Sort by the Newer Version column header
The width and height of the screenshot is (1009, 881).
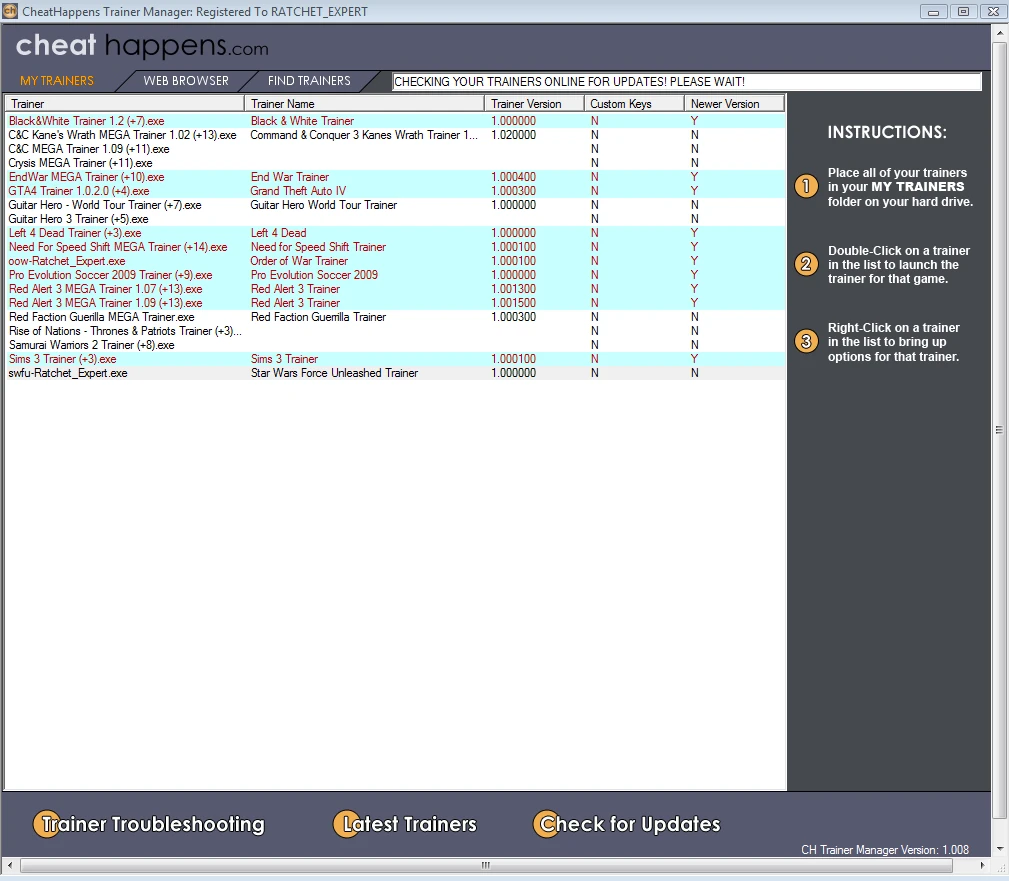click(734, 104)
